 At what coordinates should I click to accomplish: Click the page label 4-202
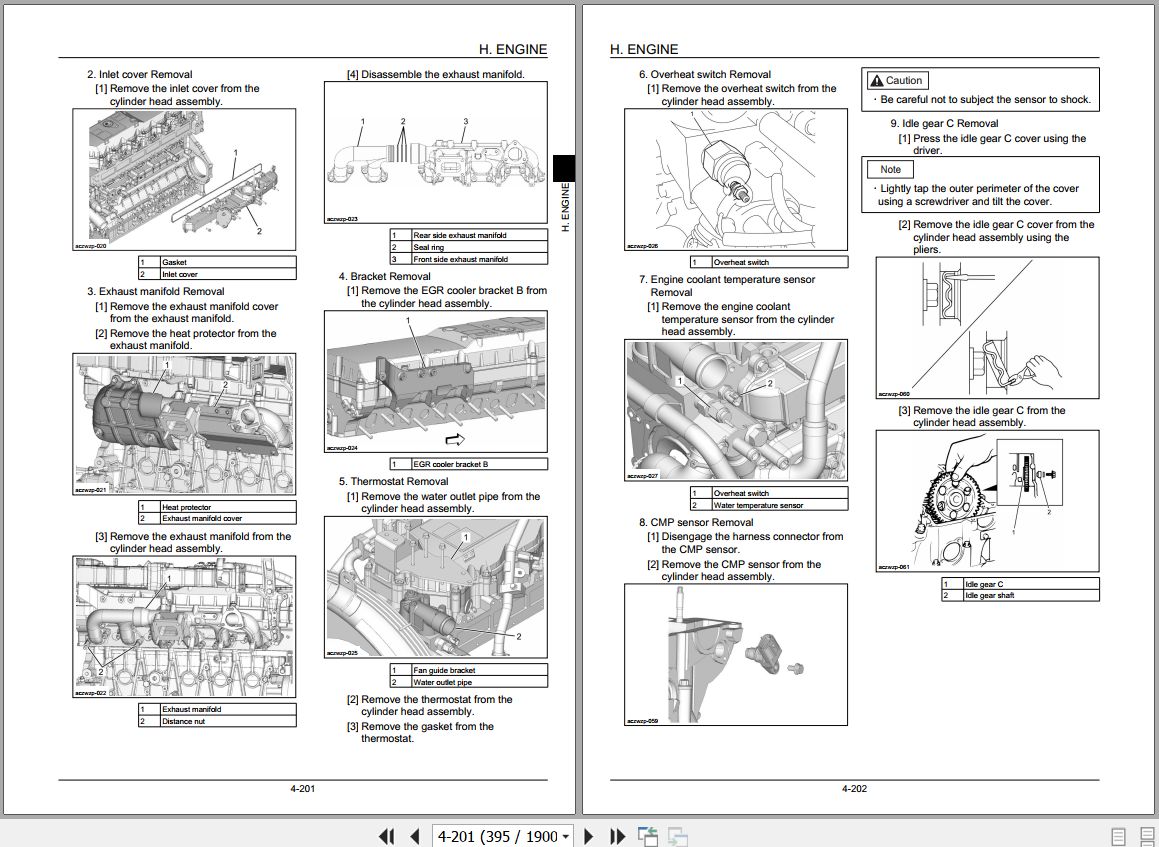(x=853, y=788)
